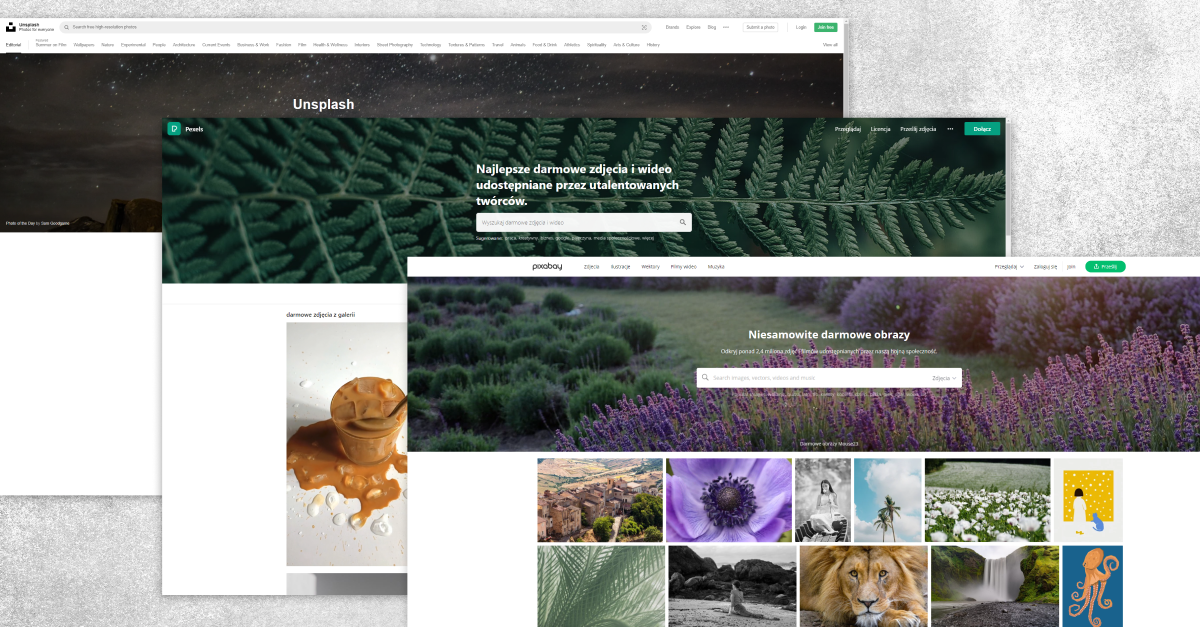Click the Pexels green logo icon
The image size is (1200, 627).
pyautogui.click(x=174, y=129)
